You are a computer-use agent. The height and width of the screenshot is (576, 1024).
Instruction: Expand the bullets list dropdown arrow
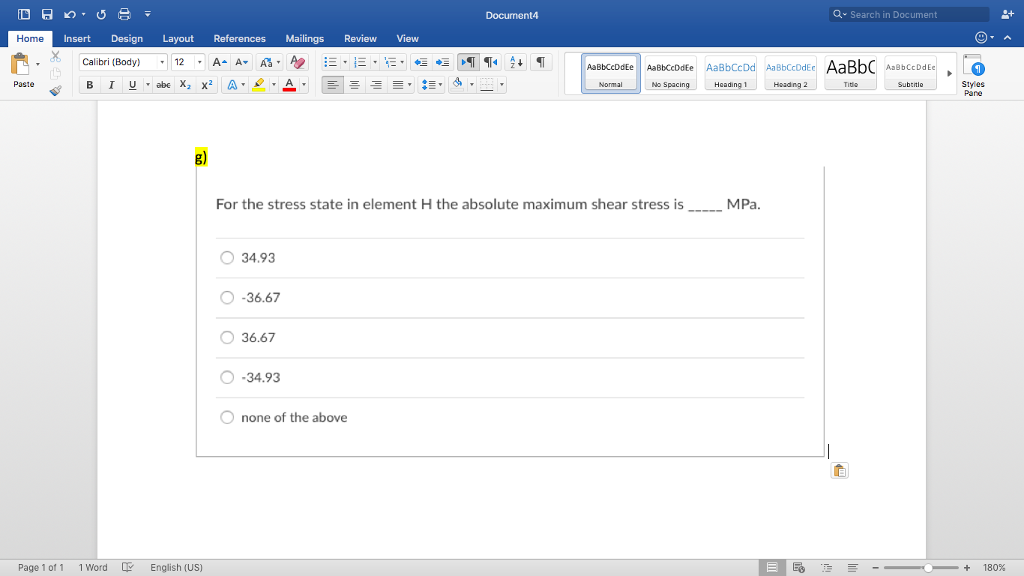[x=345, y=62]
